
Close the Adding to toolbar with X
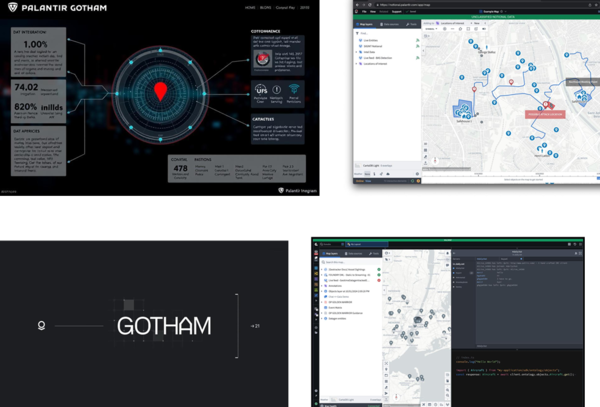pyautogui.click(x=485, y=23)
